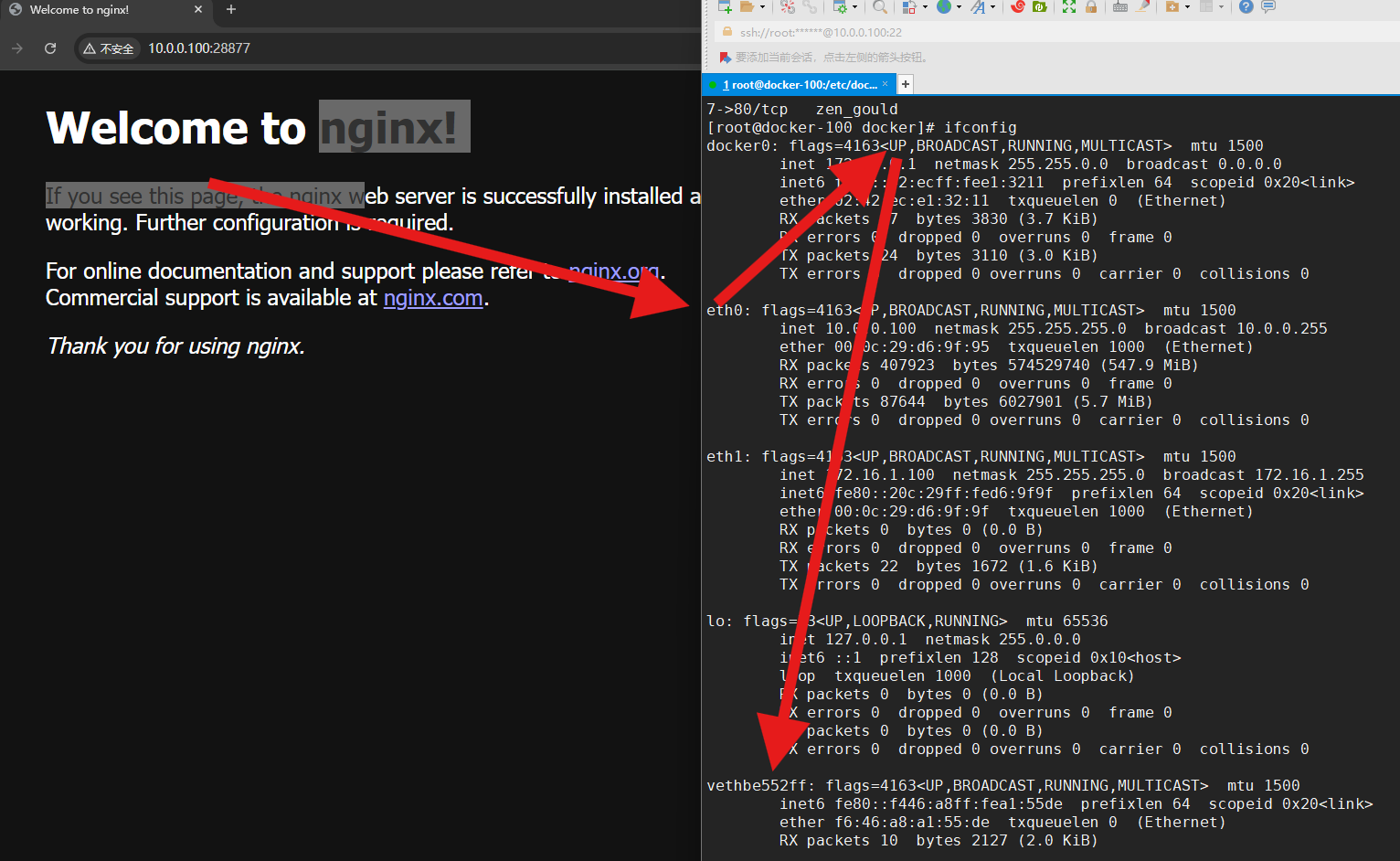Screen dimensions: 1400x861
Task: Expand the open folder dropdown arrow
Action: (x=763, y=7)
